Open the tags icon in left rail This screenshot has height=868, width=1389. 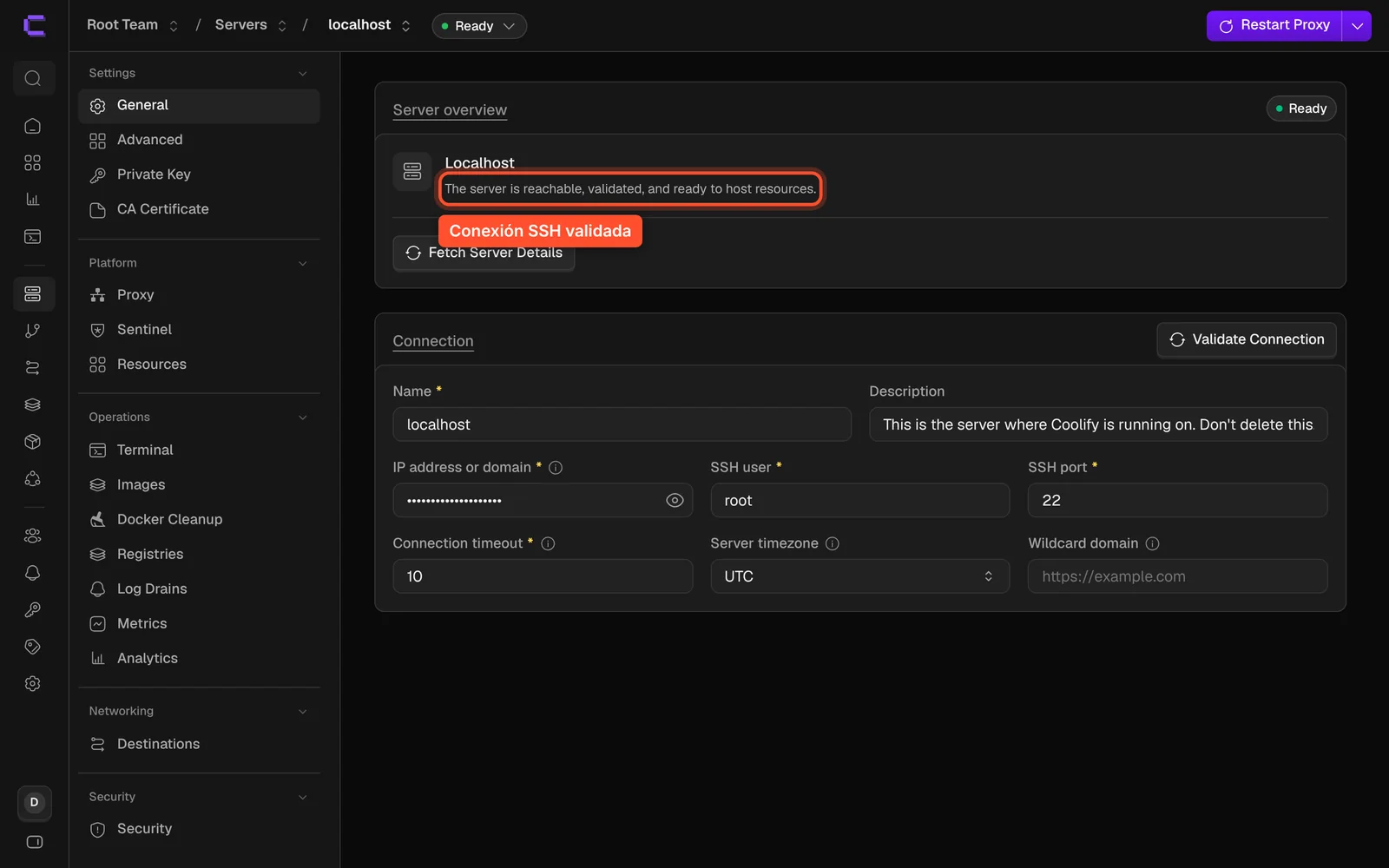[33, 647]
